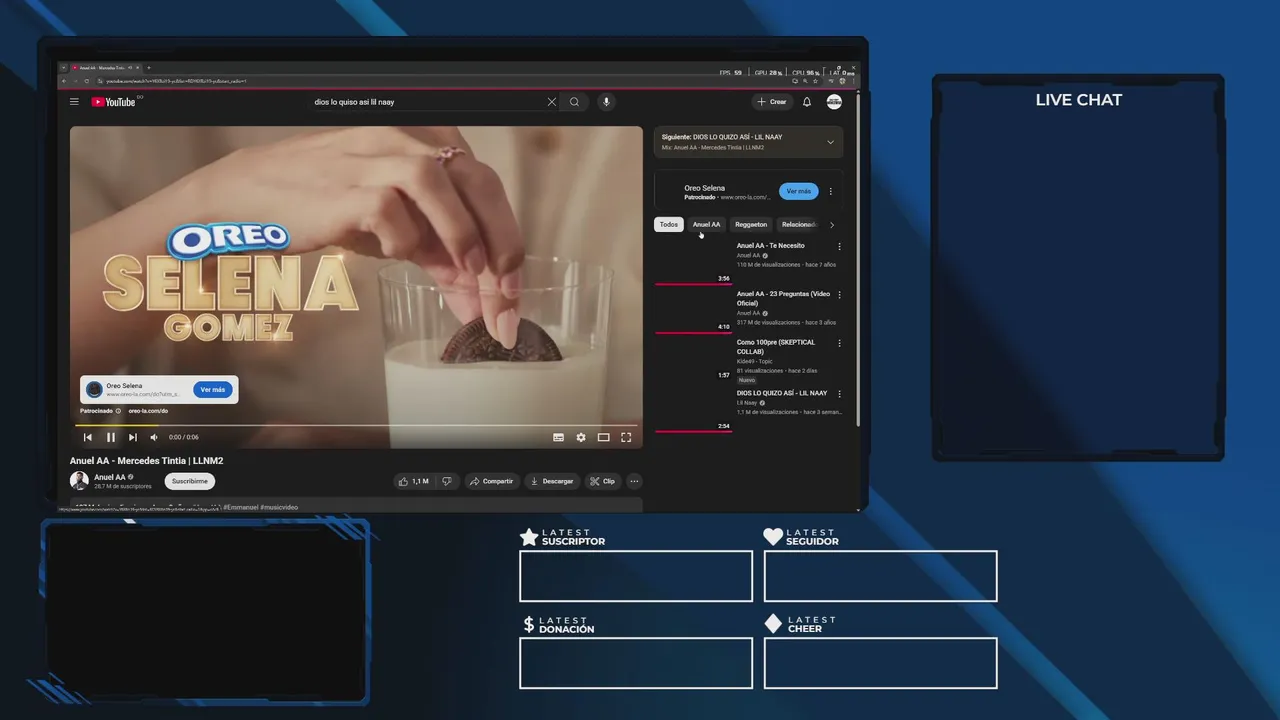Screen dimensions: 1280x720
Task: Toggle subtitles in the video player
Action: point(558,437)
